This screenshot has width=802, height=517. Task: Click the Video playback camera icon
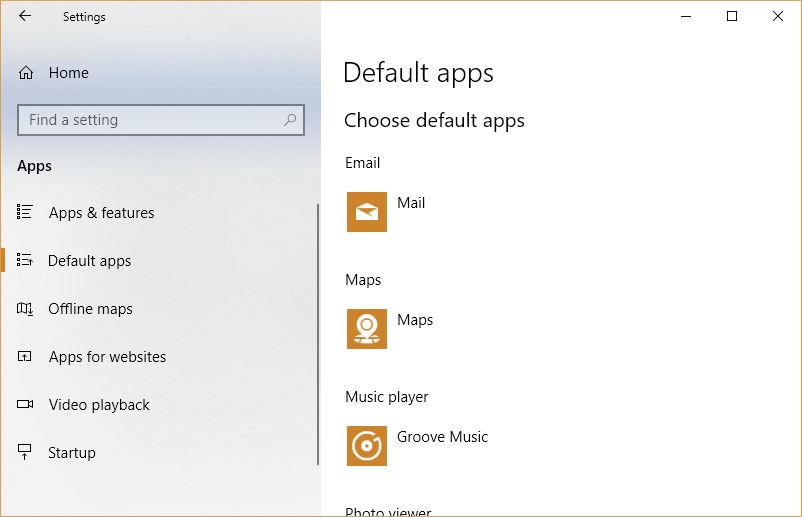[25, 404]
